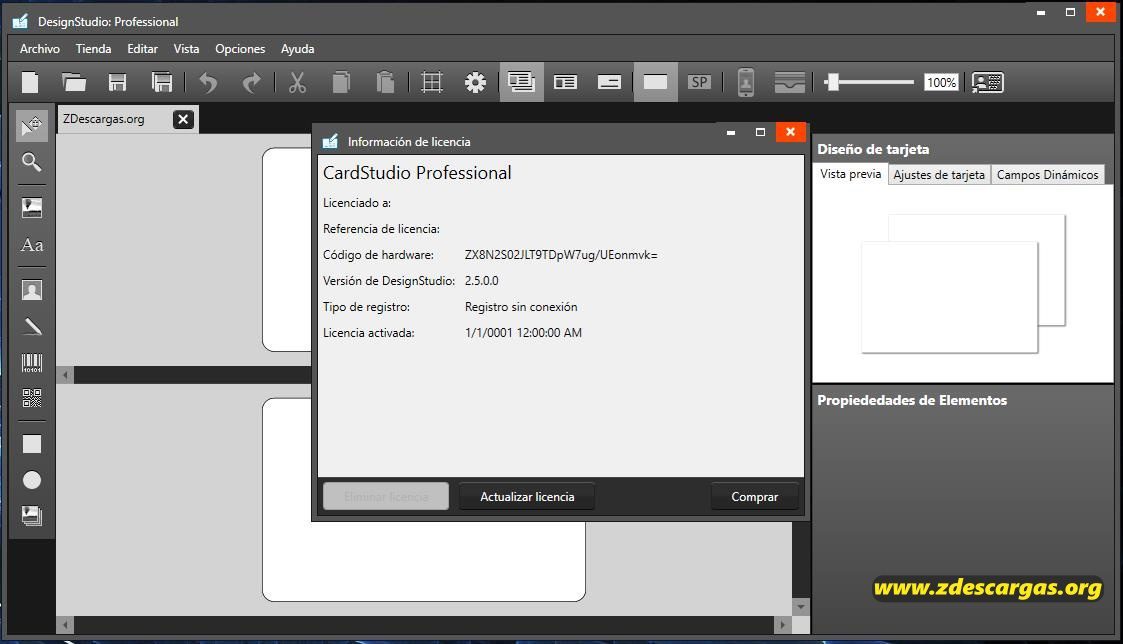This screenshot has width=1123, height=644.
Task: Click the card preview thumbnail in Vista previa
Action: point(963,284)
